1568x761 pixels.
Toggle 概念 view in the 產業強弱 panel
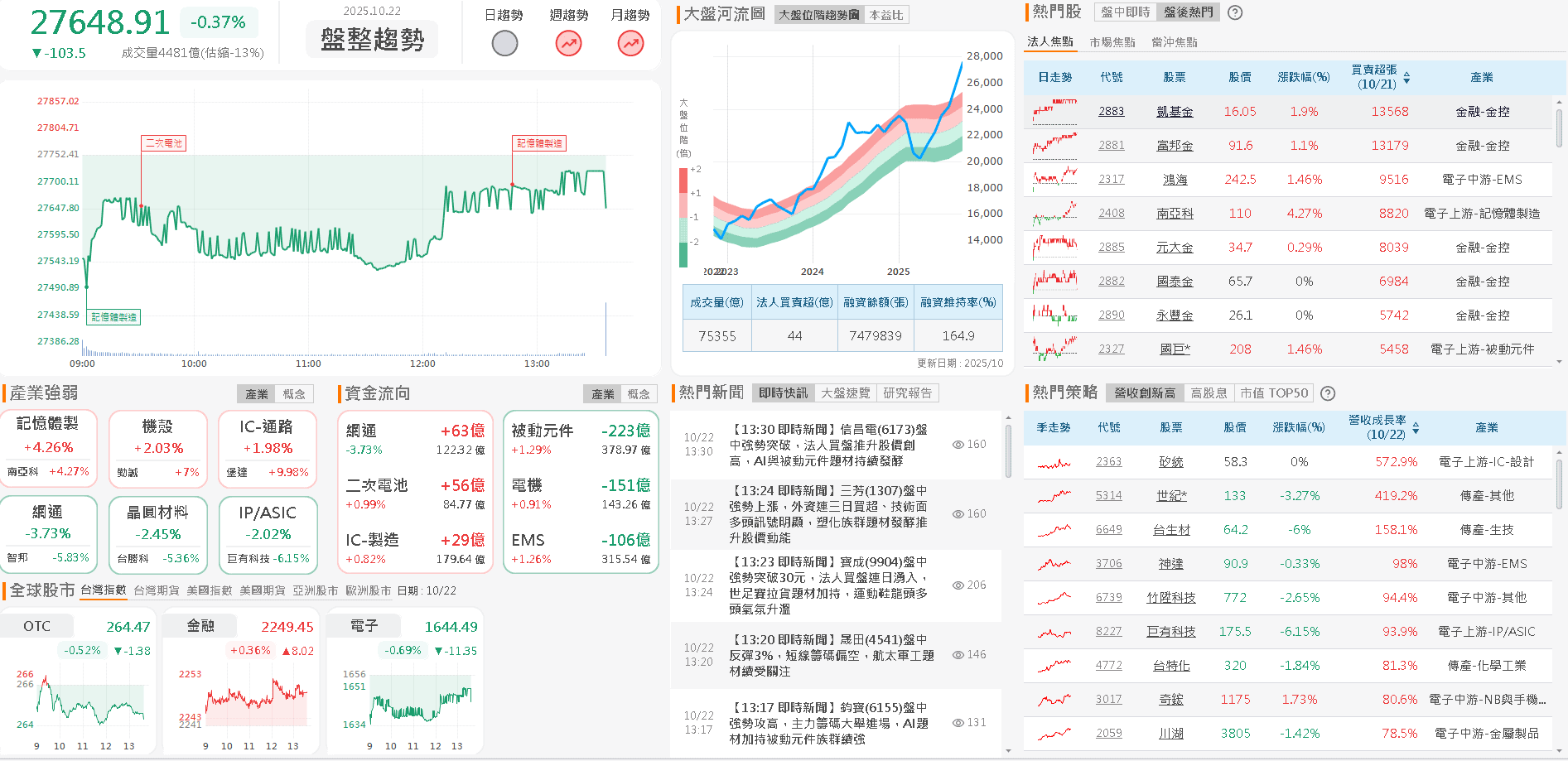(x=295, y=393)
